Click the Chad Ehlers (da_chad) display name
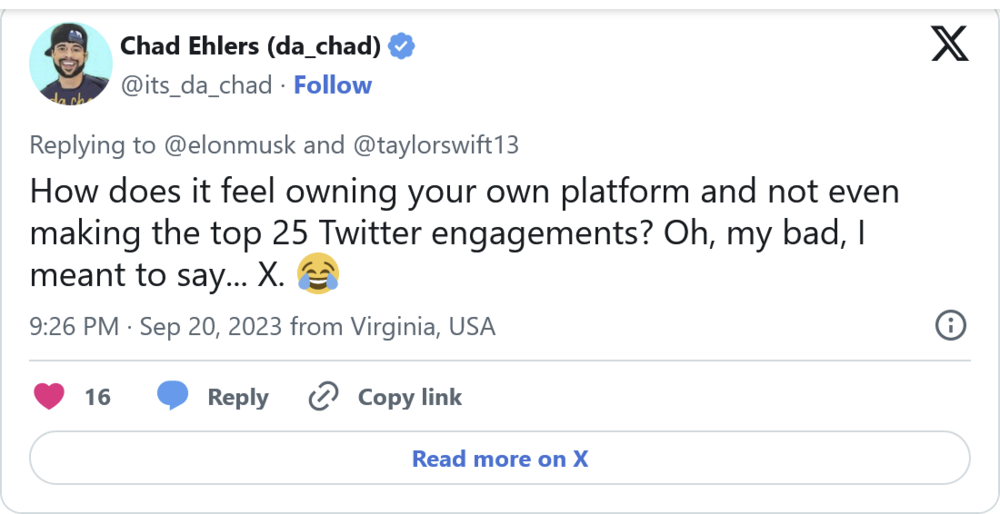 (250, 46)
